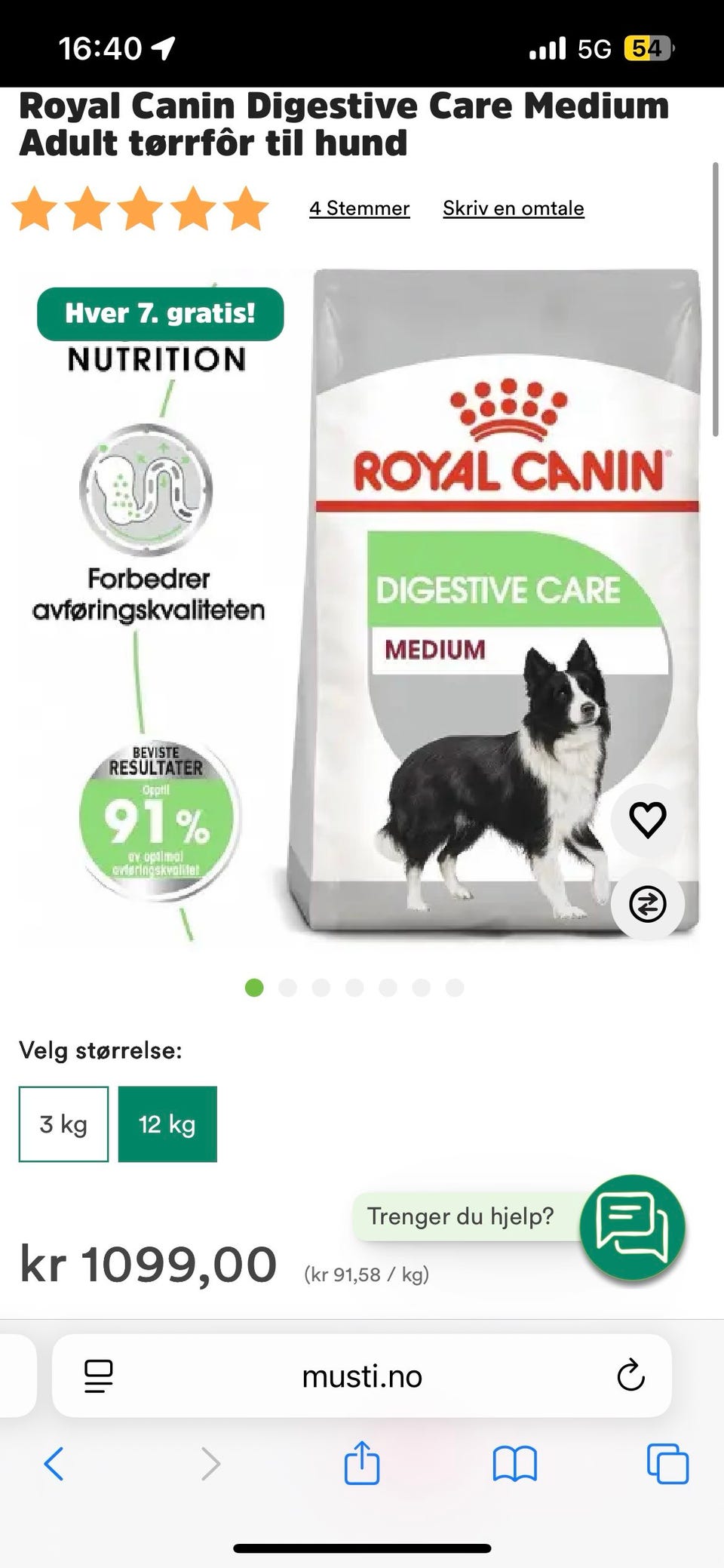The image size is (724, 1568).
Task: Reload the page with refresh icon
Action: coord(630,1376)
